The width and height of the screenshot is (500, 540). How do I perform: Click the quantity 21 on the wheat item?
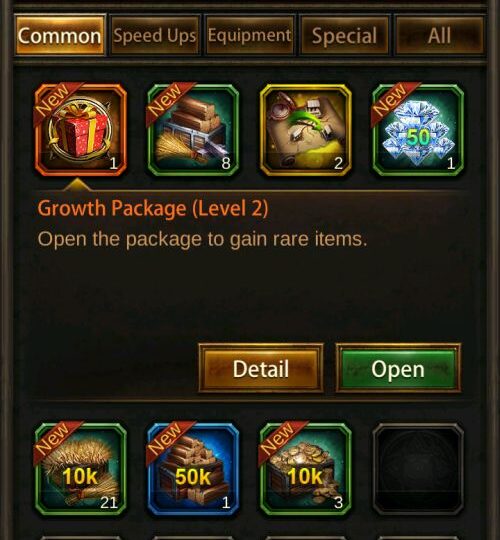109,503
